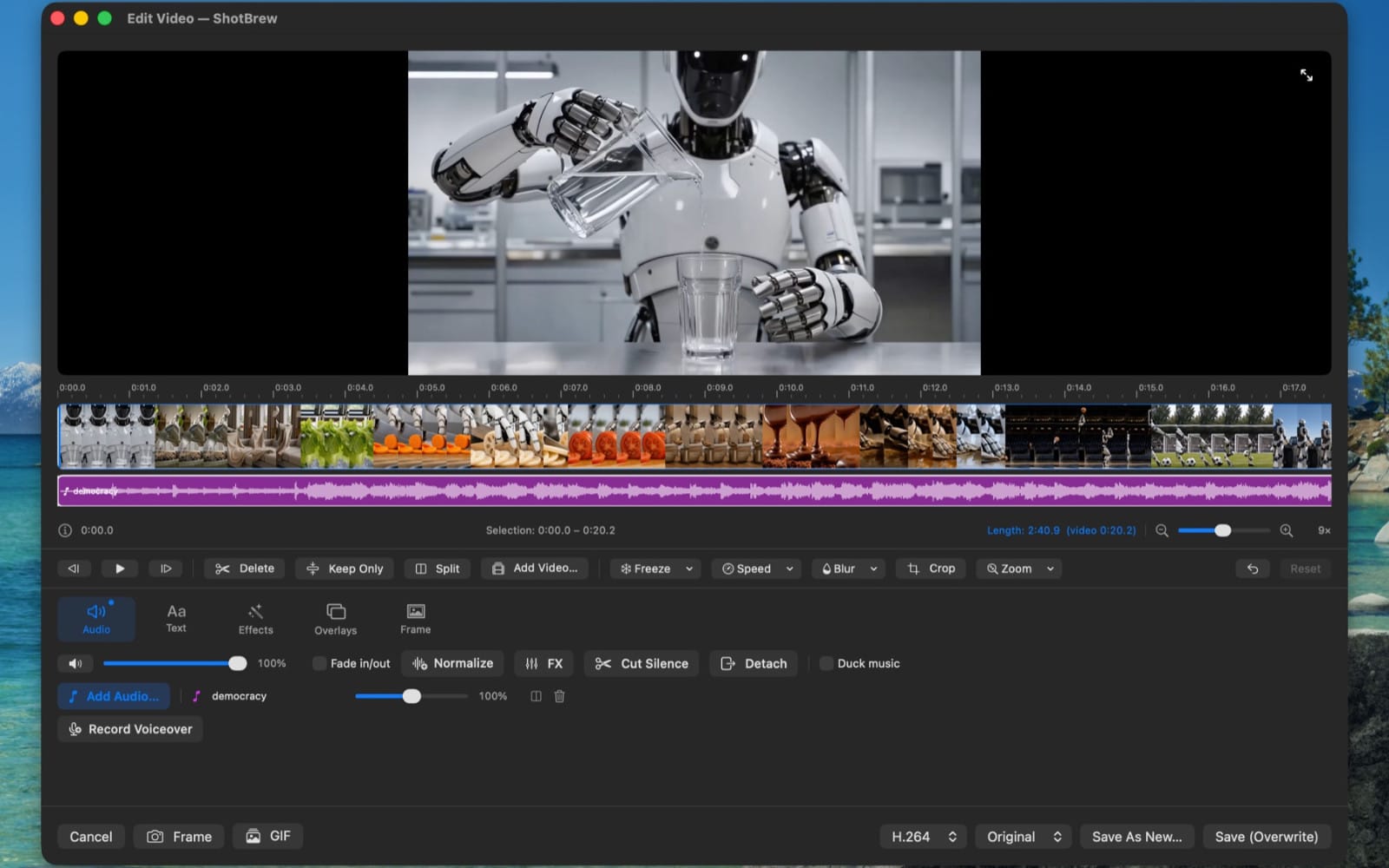Zoom out the timeline
This screenshot has height=868, width=1389.
[x=1162, y=530]
